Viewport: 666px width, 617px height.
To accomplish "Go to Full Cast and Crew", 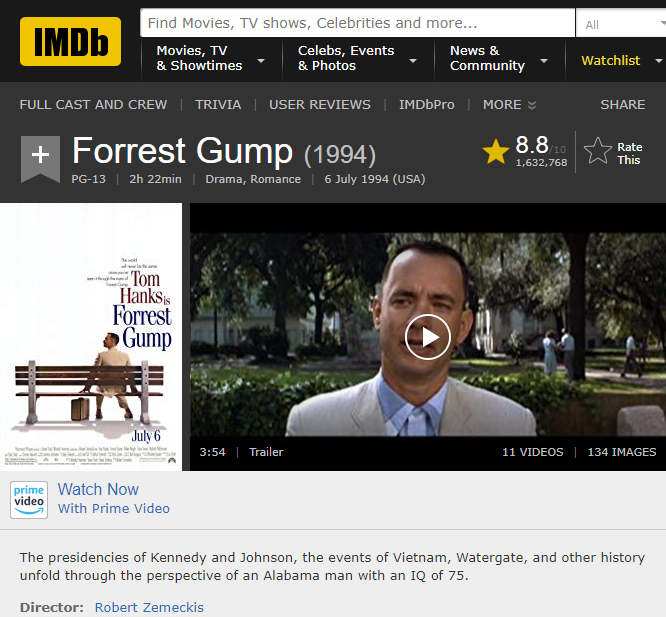I will (x=93, y=105).
